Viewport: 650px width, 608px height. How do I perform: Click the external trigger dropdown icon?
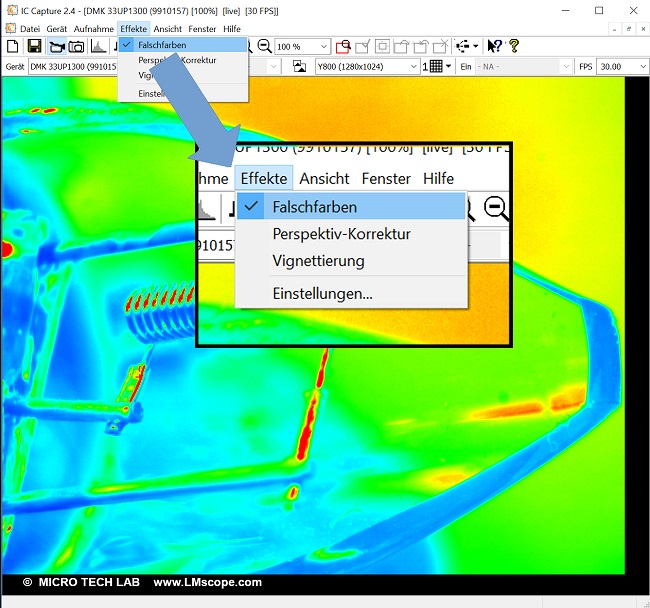point(464,47)
